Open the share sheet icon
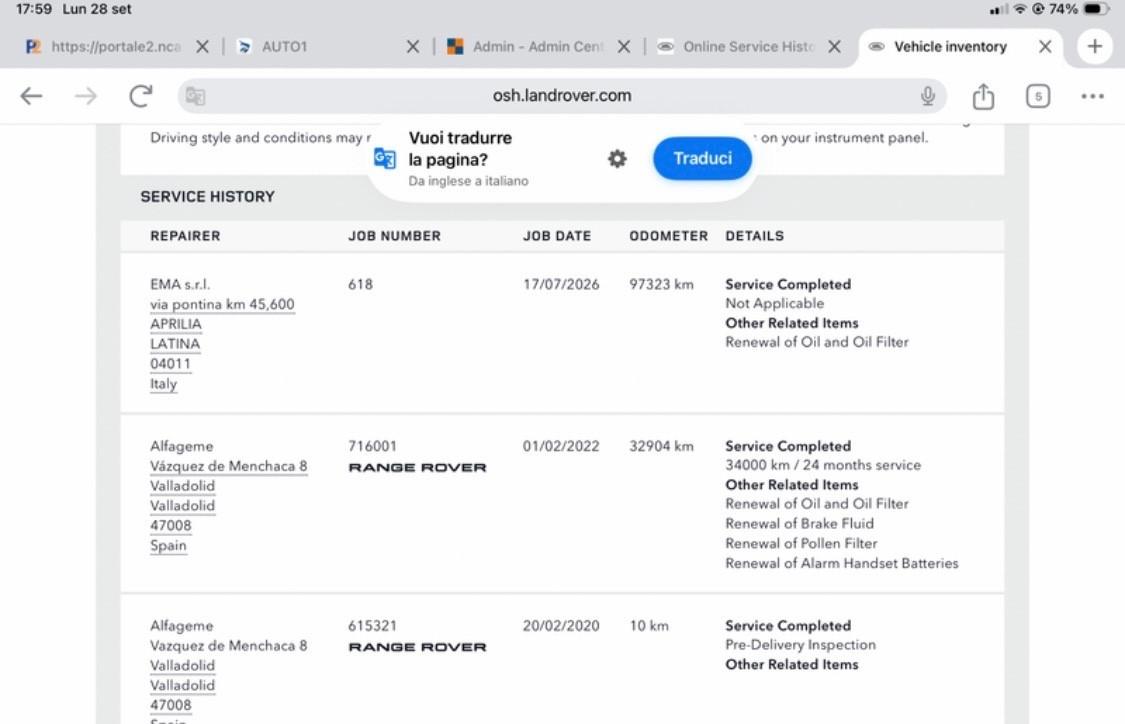The image size is (1125, 724). point(983,95)
